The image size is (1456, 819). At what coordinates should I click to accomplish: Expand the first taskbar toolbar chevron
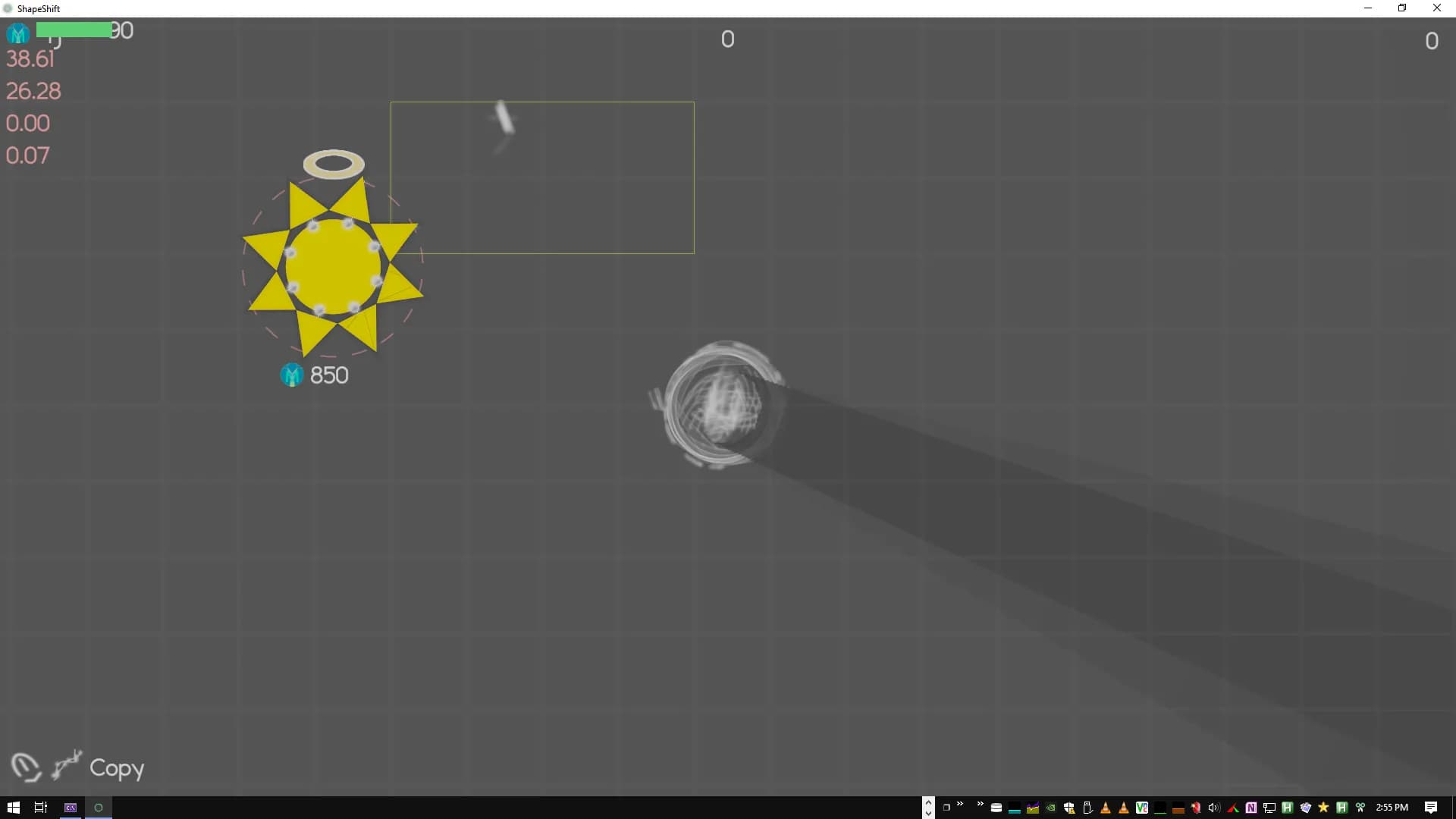(x=960, y=805)
